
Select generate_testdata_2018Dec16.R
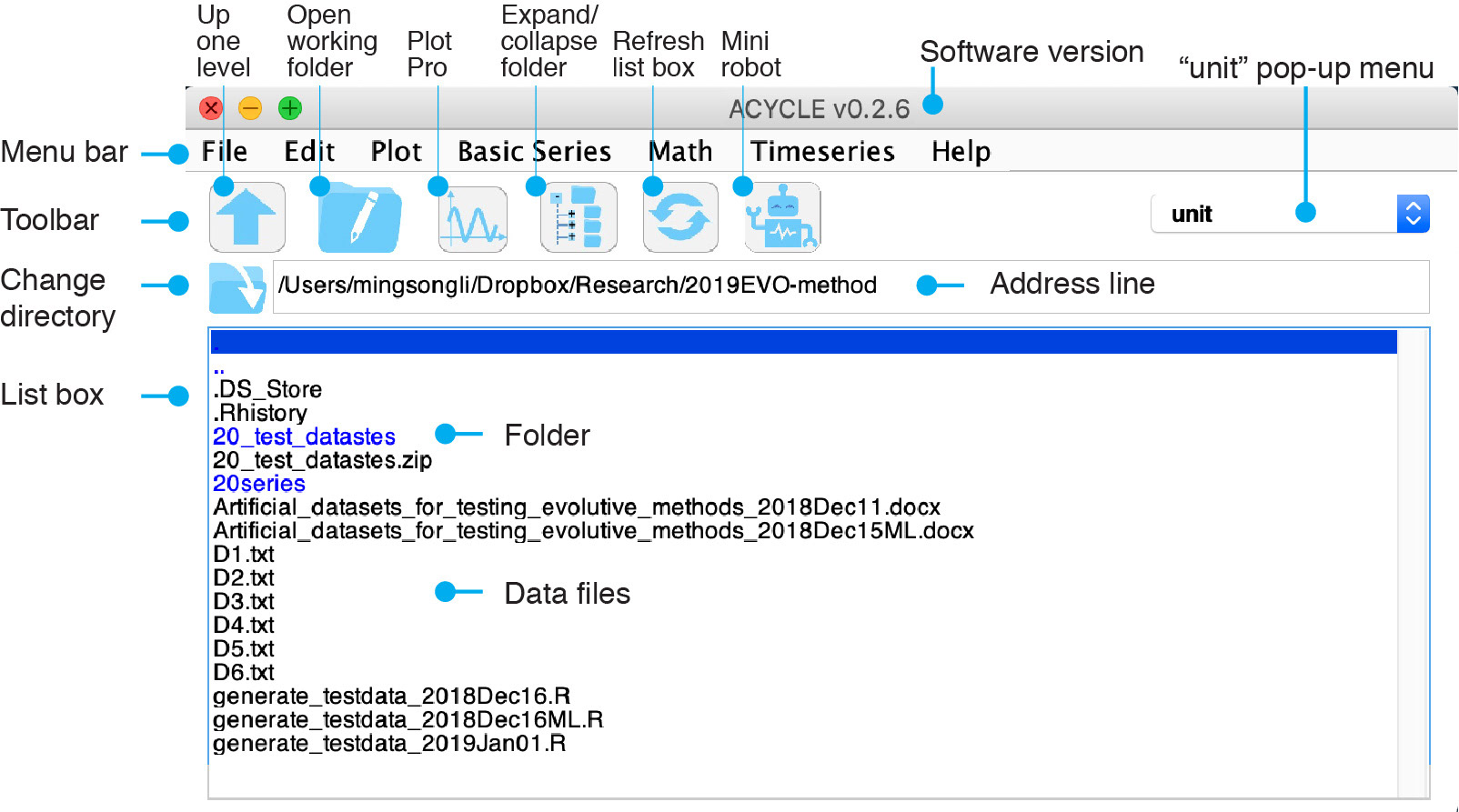point(392,697)
